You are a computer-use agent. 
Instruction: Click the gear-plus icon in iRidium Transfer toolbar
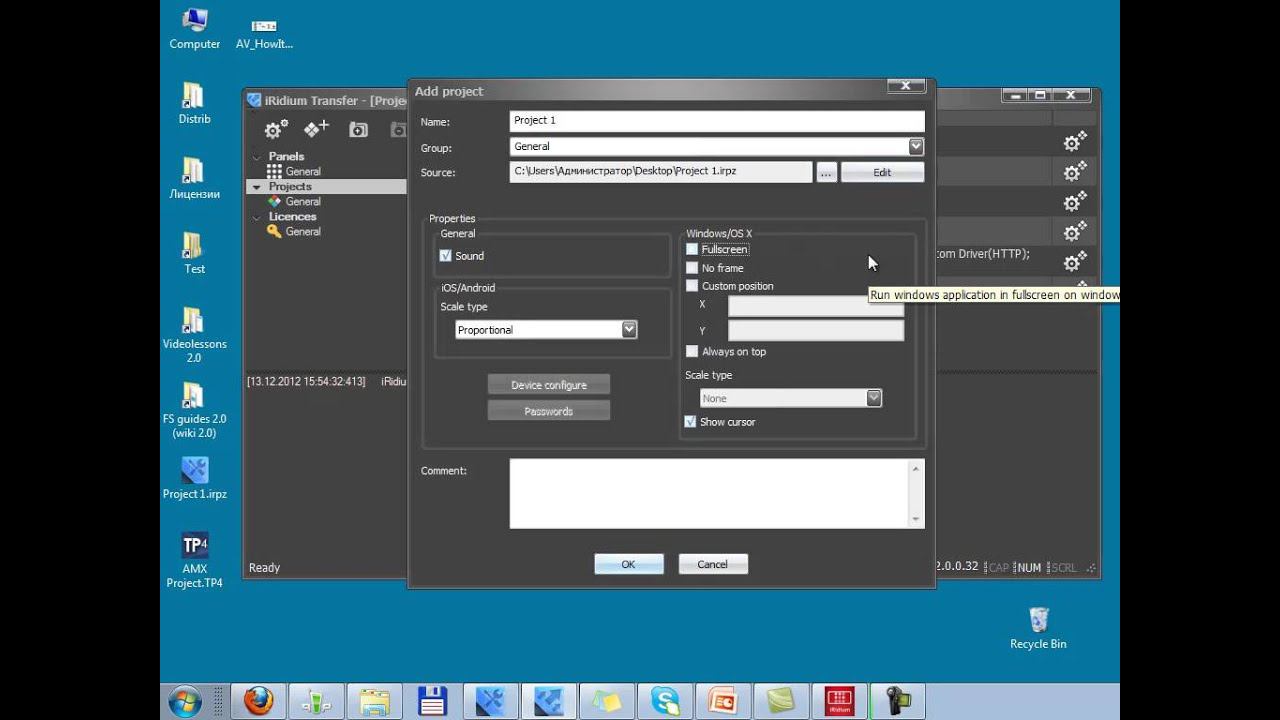276,129
